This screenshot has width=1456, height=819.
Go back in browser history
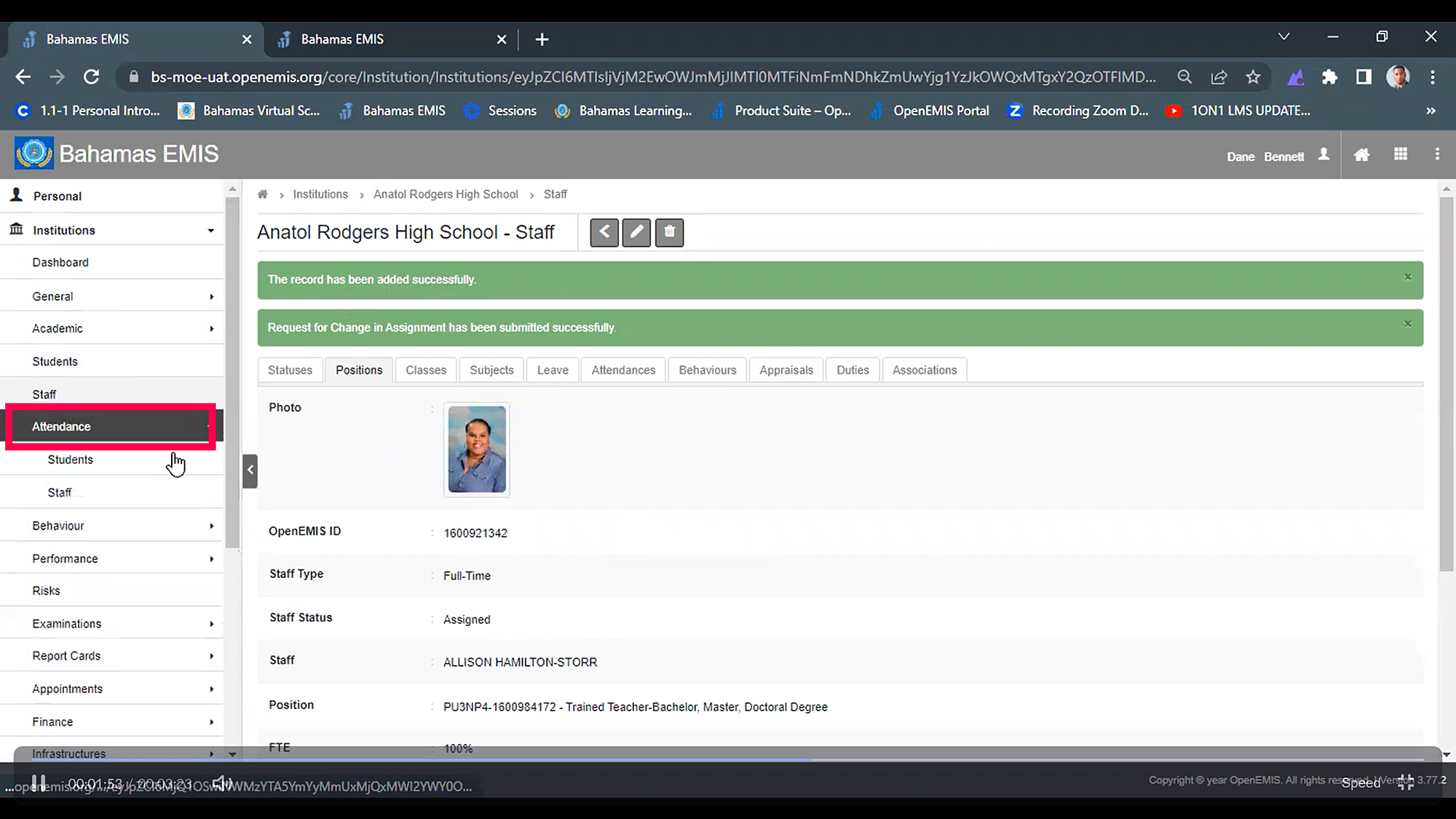23,76
